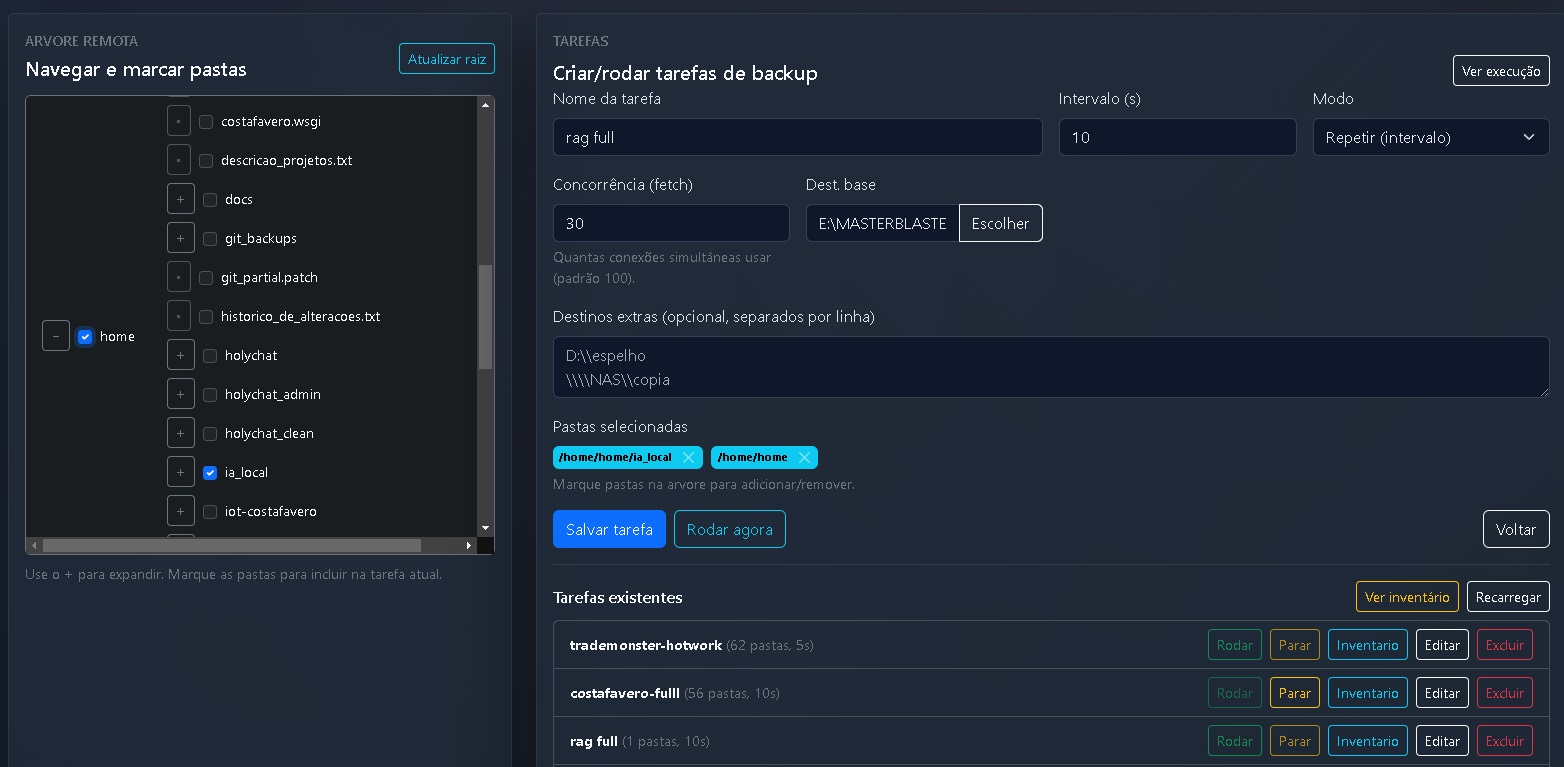Viewport: 1564px width, 767px height.
Task: Expand the docs folder with plus icon
Action: [180, 200]
